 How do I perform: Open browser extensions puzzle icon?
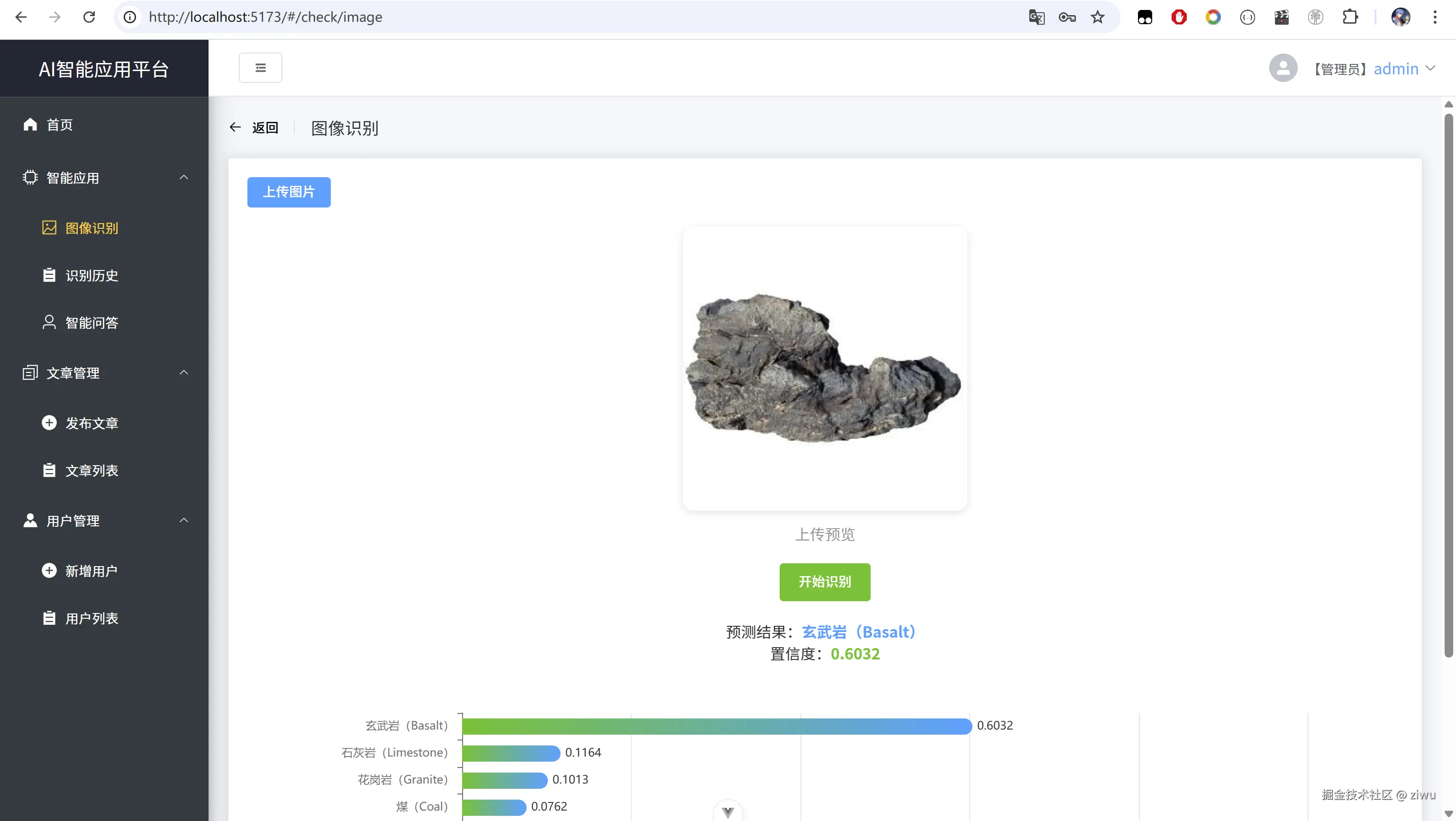[x=1350, y=17]
